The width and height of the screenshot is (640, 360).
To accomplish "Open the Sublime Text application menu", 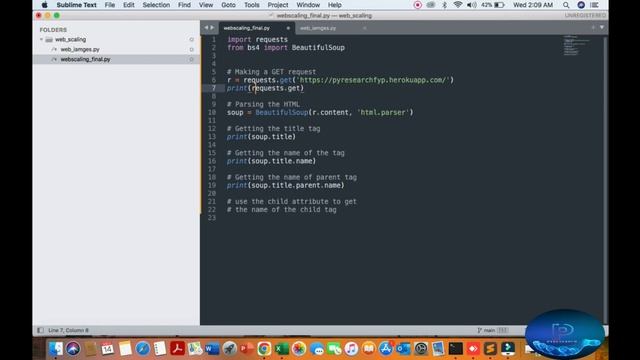I will coord(76,5).
